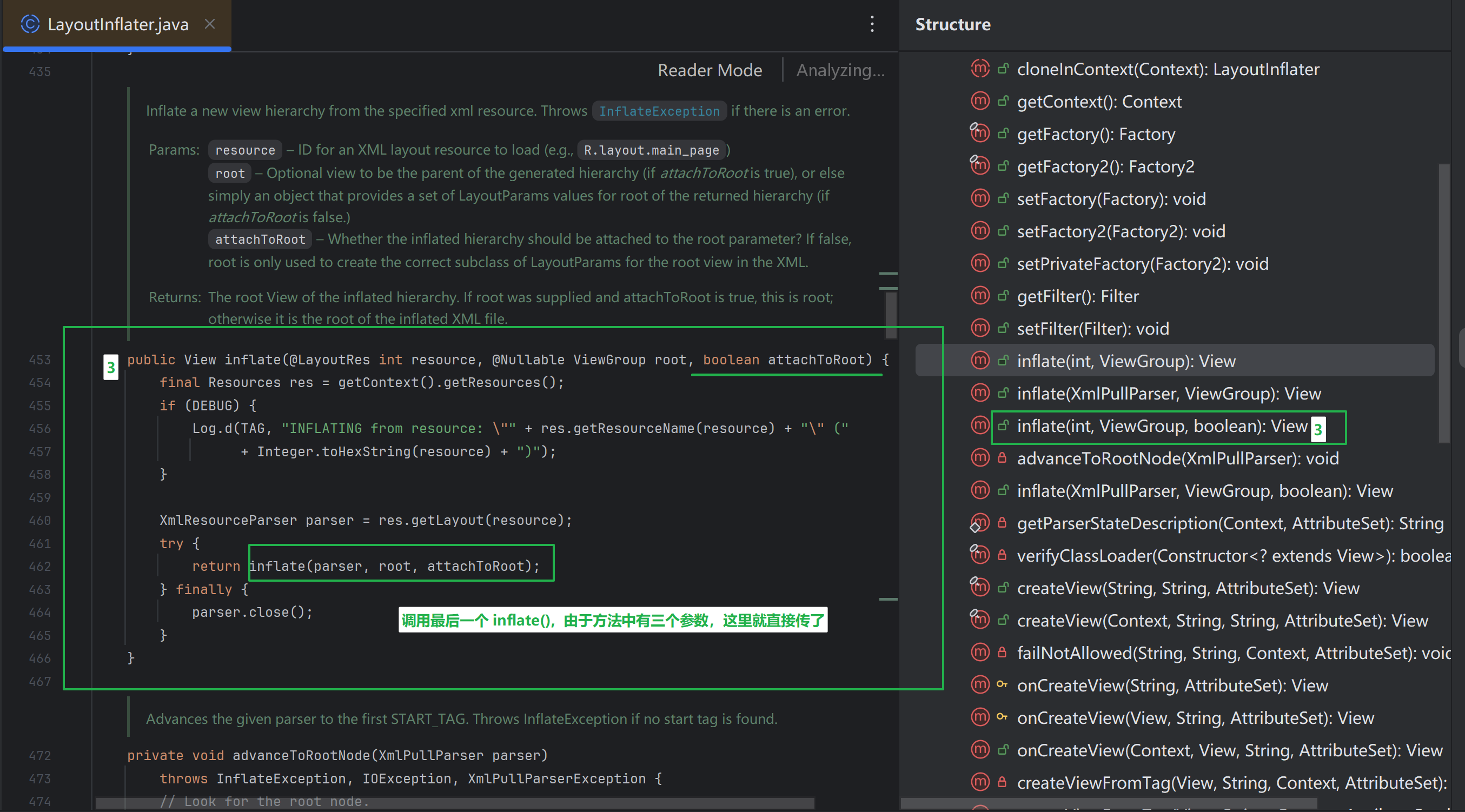Switch to the LayoutInflater.java tab
Screen dimensions: 1465x812
tap(117, 24)
